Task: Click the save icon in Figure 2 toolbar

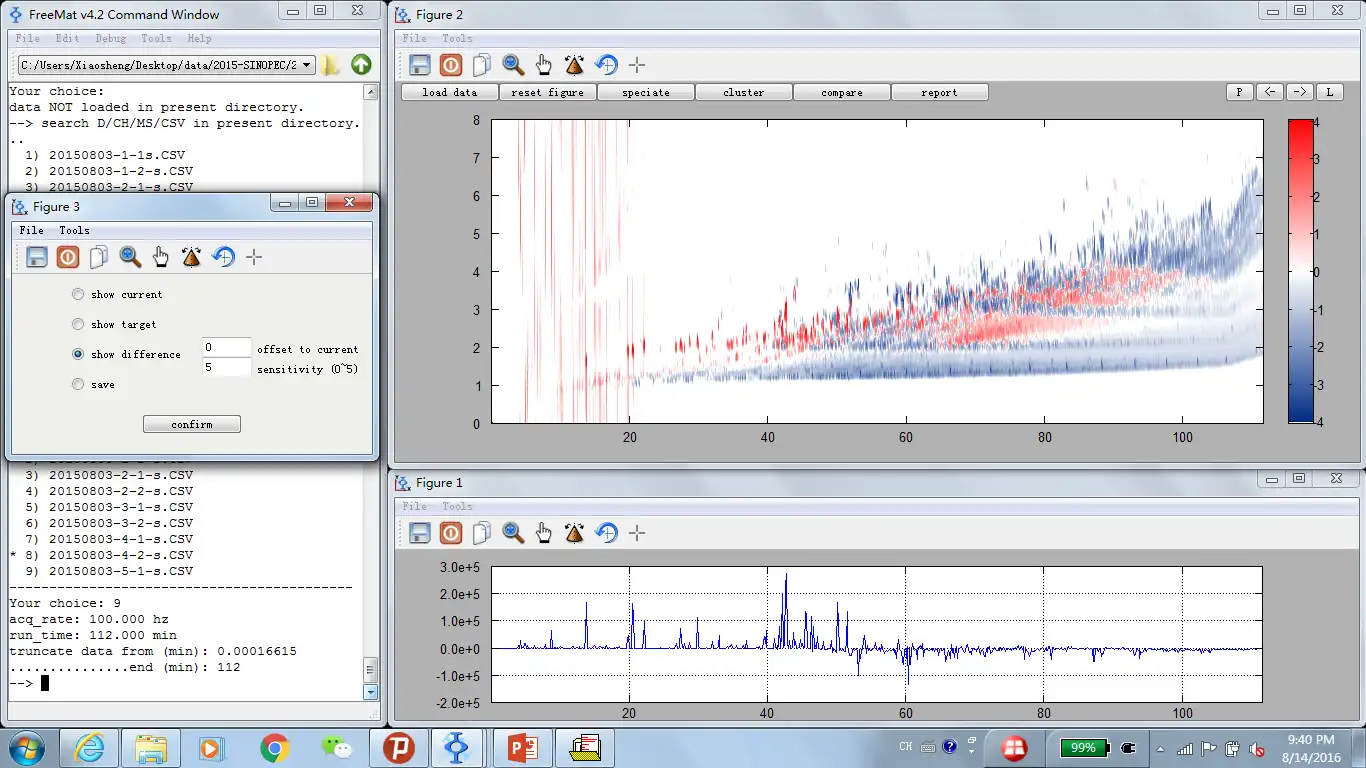Action: point(420,65)
